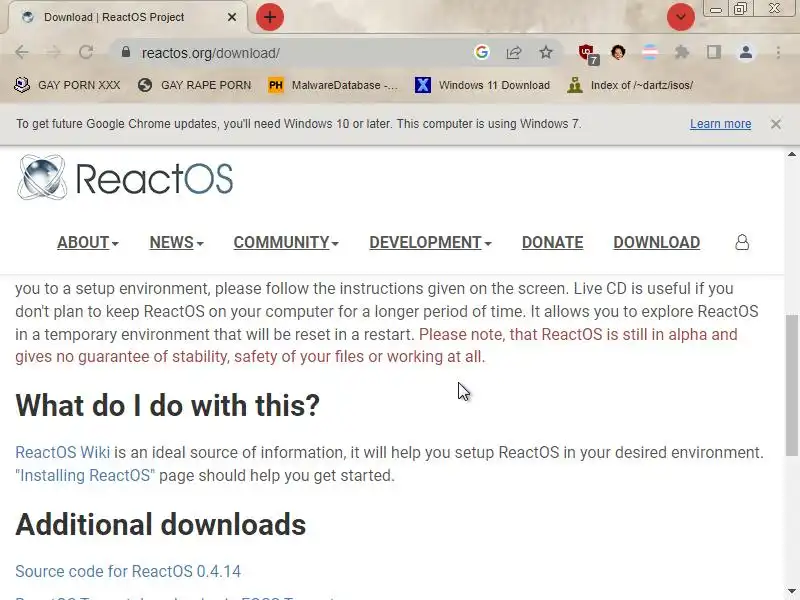
Task: Click the avatar-face extension icon
Action: (618, 52)
